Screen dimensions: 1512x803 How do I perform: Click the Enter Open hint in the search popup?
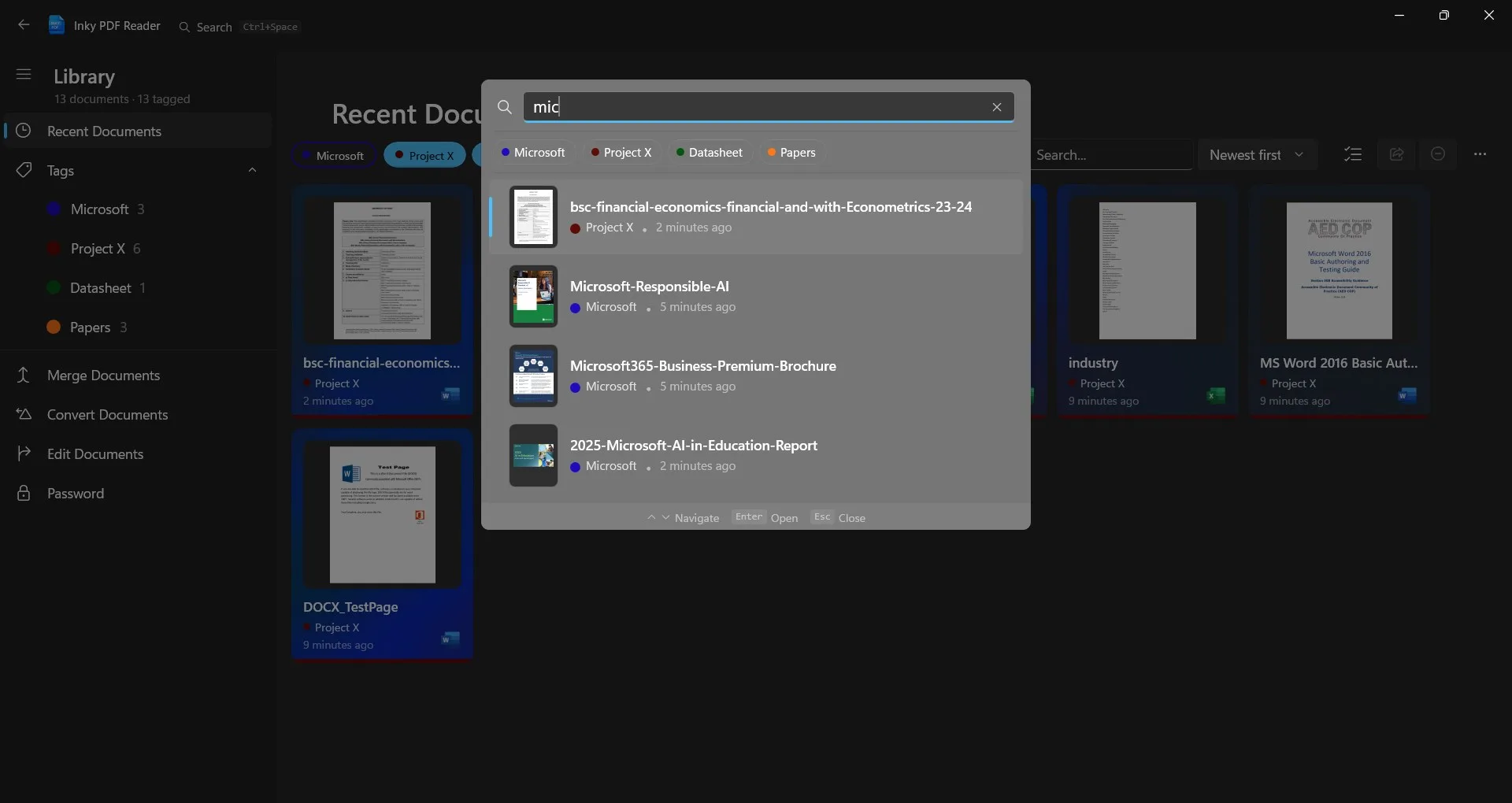coord(765,517)
